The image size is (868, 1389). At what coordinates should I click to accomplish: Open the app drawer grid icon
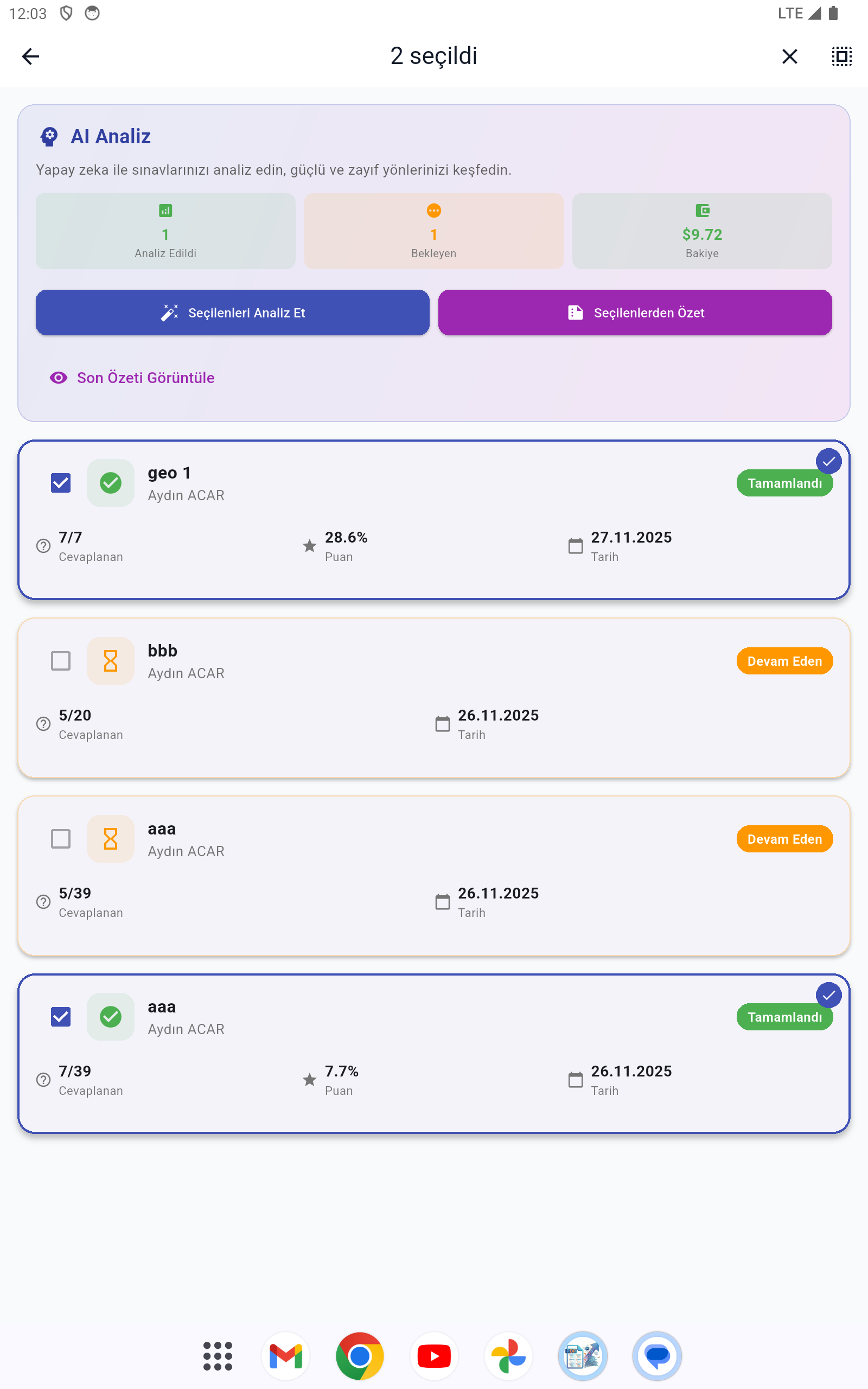(218, 1356)
